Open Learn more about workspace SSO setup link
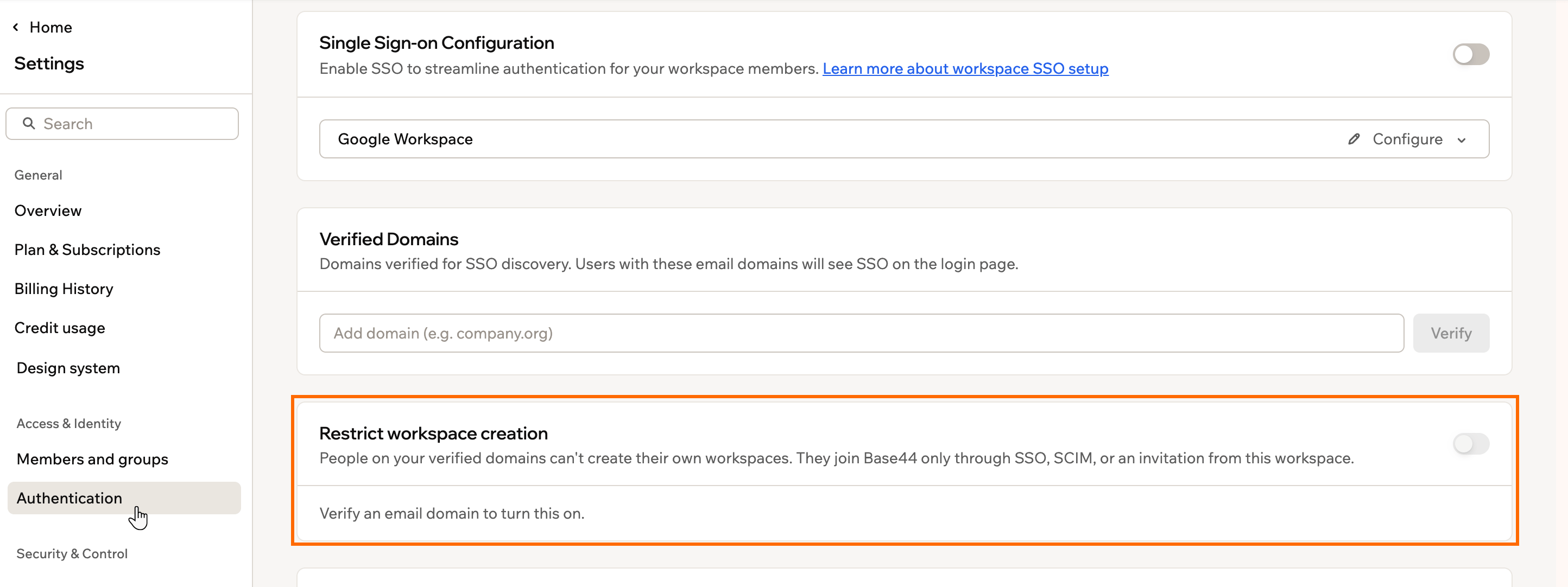Screen dimensions: 1568x587 point(965,69)
